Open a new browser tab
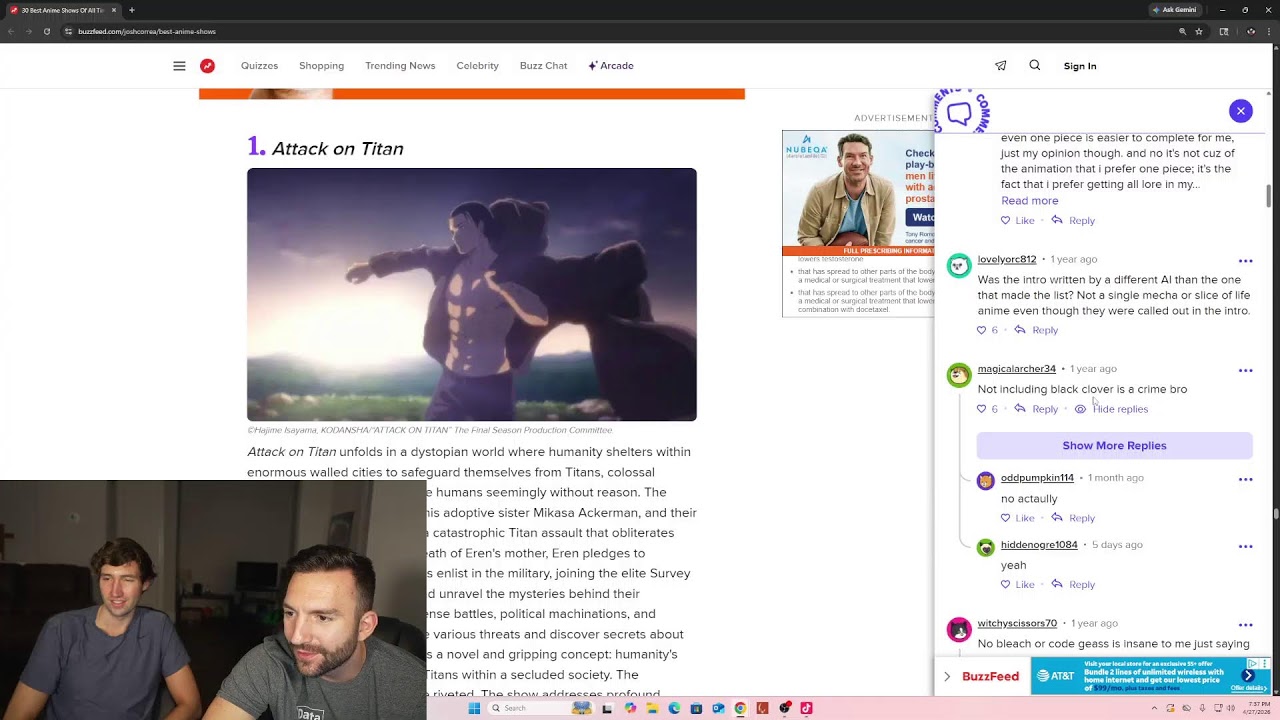The height and width of the screenshot is (720, 1280). tap(131, 10)
